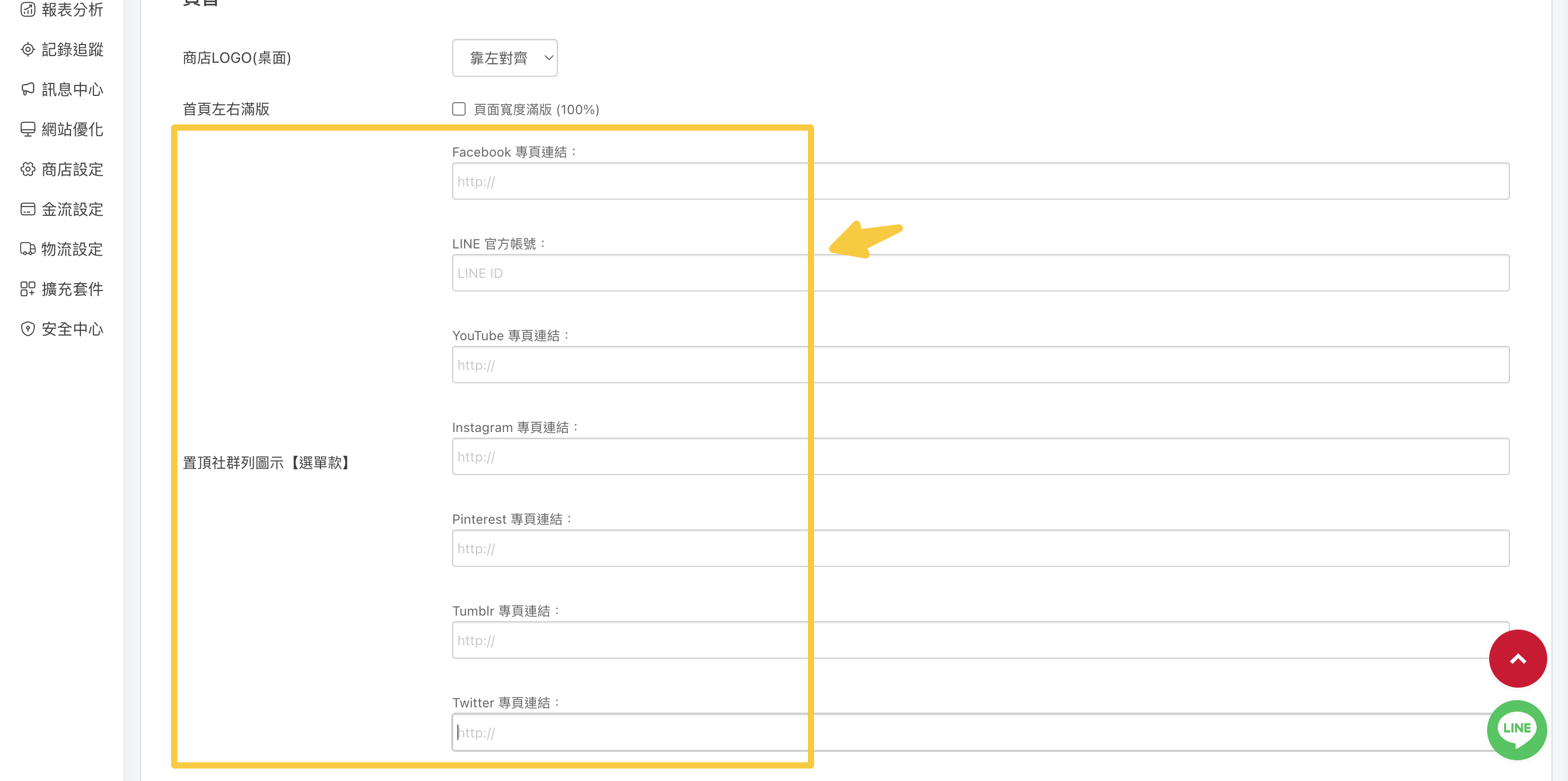Click the 報表分析 chart icon
This screenshot has height=781, width=1568.
pos(27,10)
